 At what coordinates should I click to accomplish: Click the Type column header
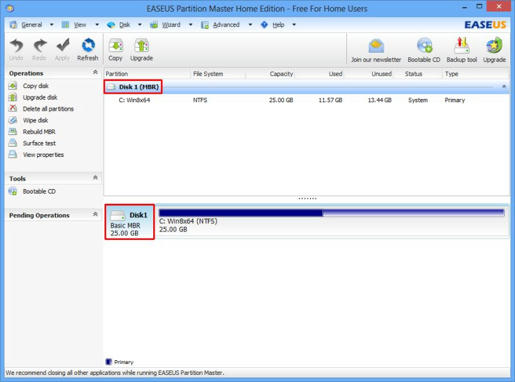(452, 74)
